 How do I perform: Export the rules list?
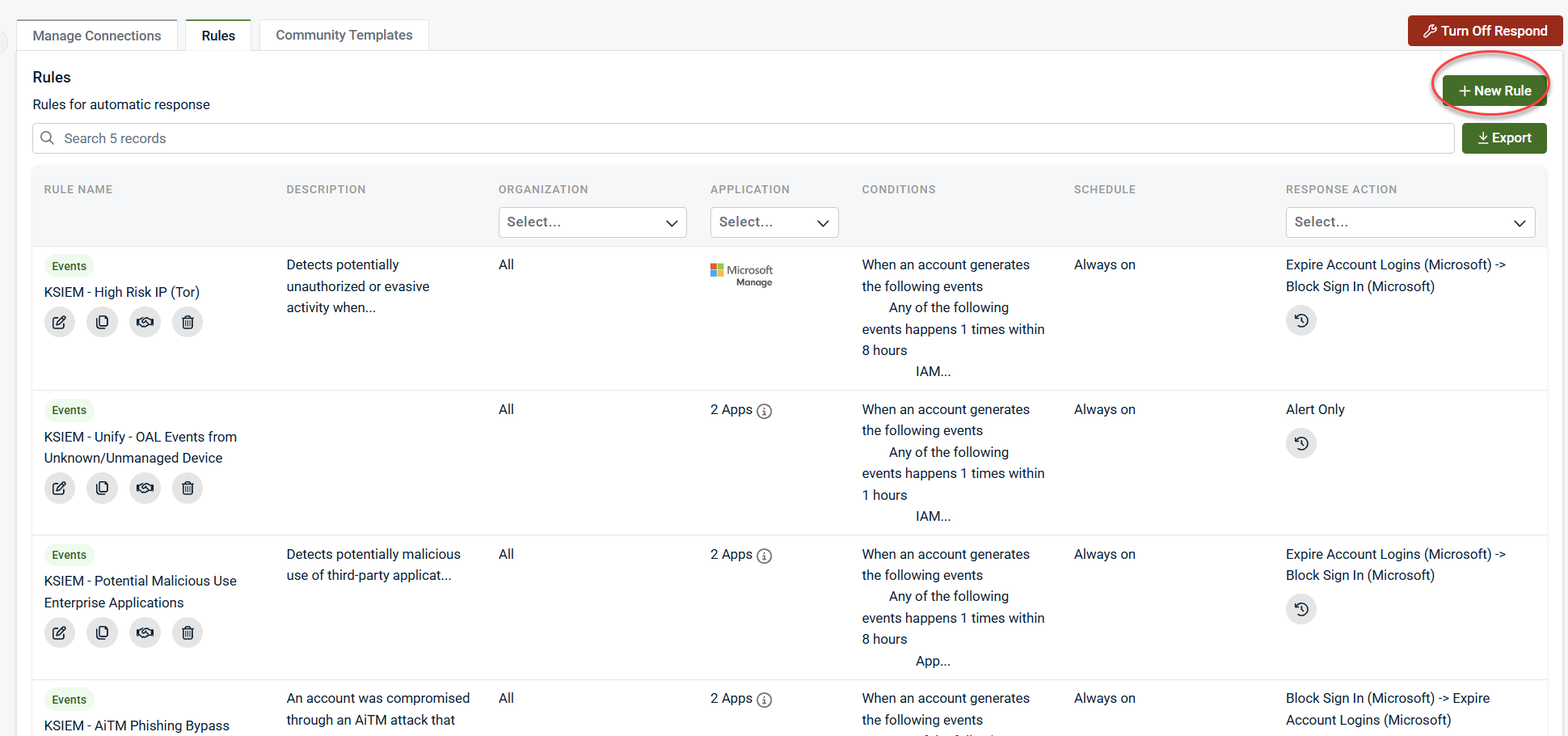point(1503,138)
